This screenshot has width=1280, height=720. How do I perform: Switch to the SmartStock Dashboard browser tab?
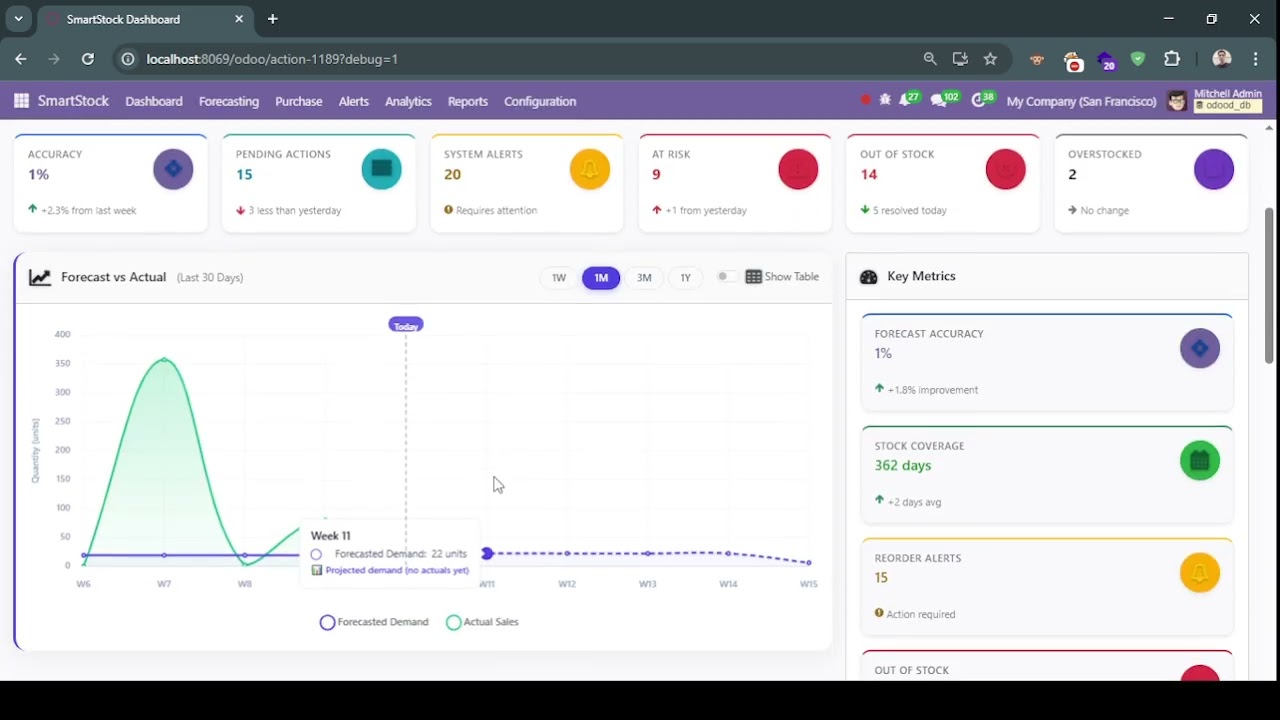pos(145,19)
